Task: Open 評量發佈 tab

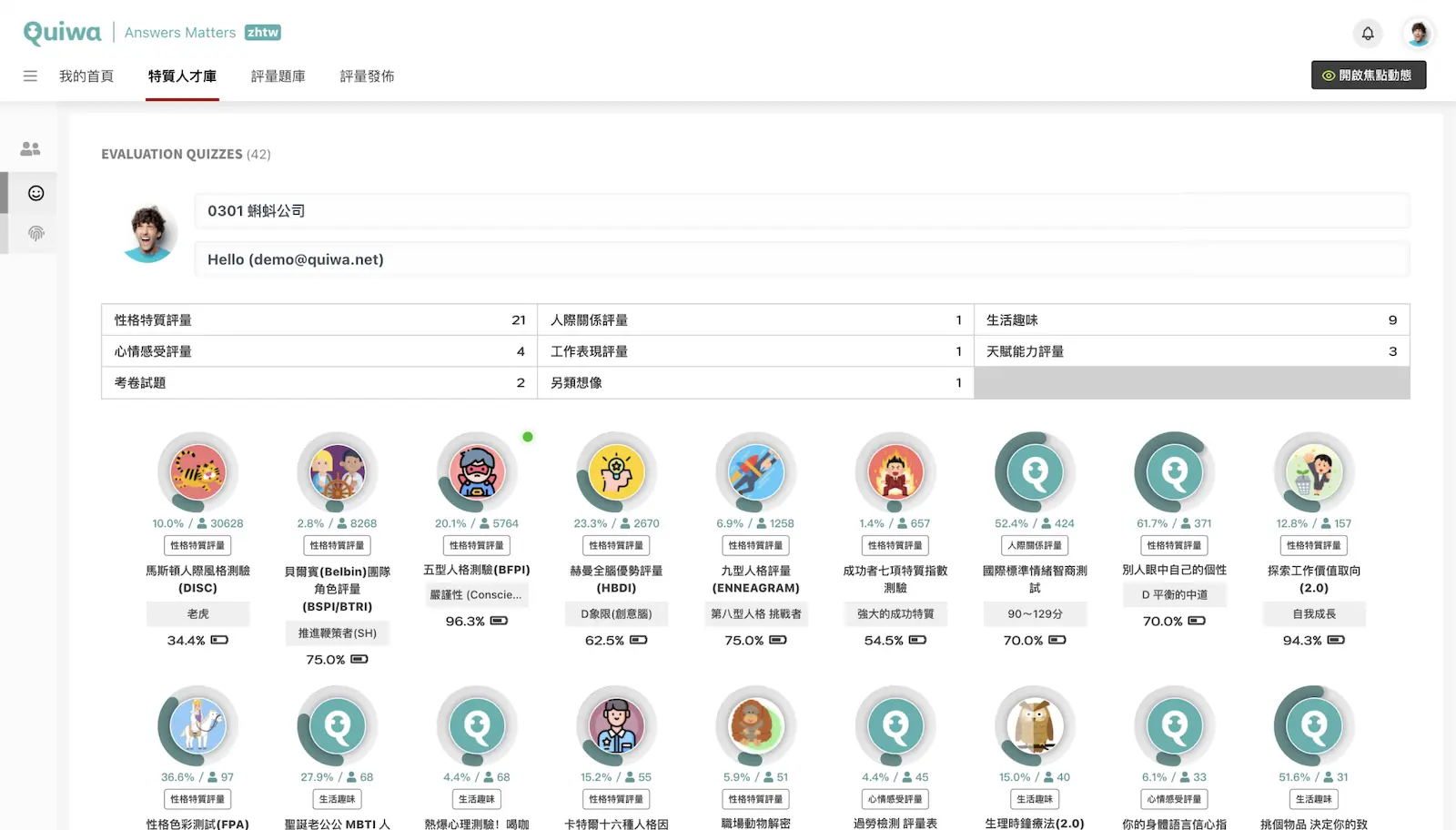Action: pos(368,76)
